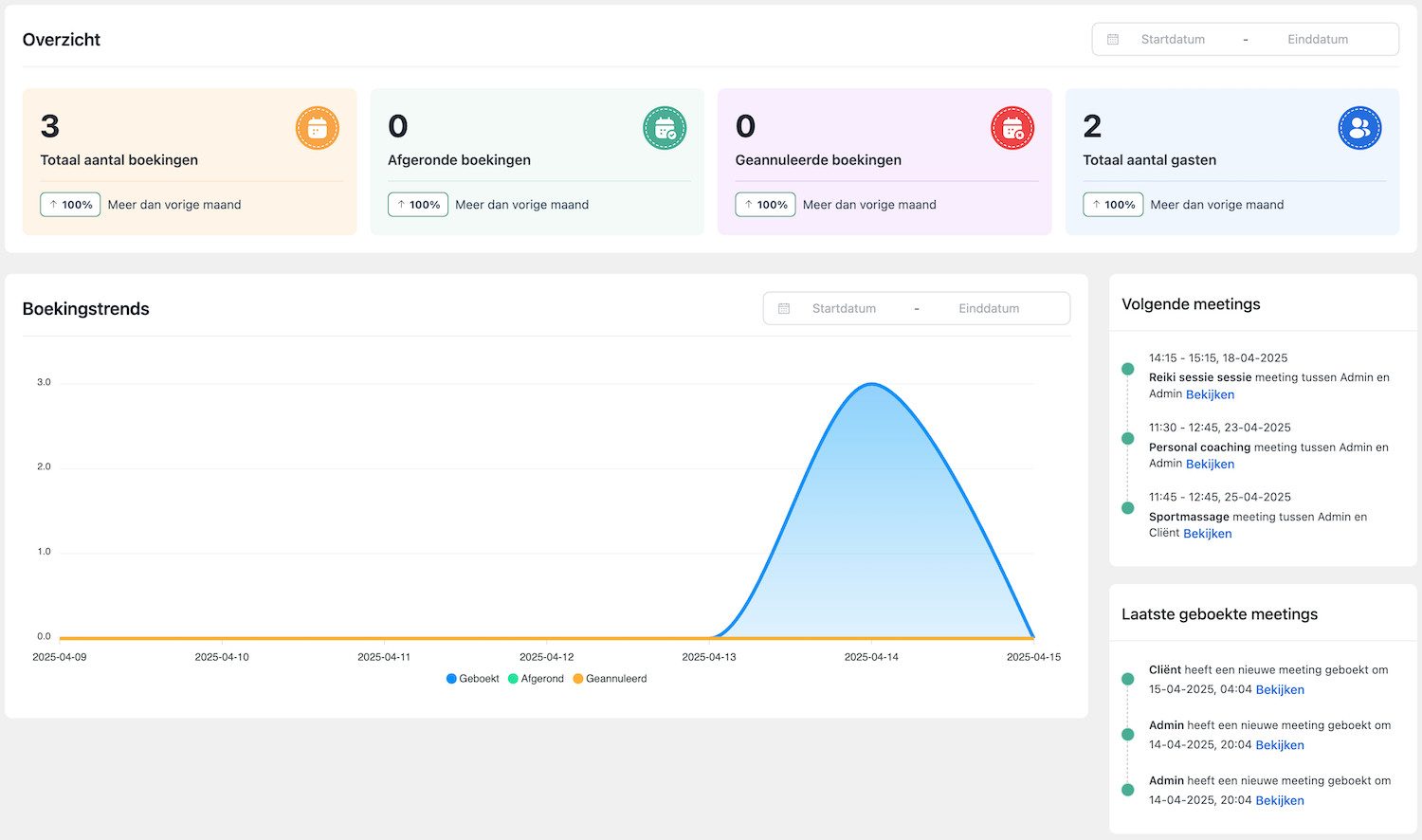The width and height of the screenshot is (1422, 840).
Task: Open Bekijken link for Reiki sessie meeting
Action: click(x=1210, y=394)
